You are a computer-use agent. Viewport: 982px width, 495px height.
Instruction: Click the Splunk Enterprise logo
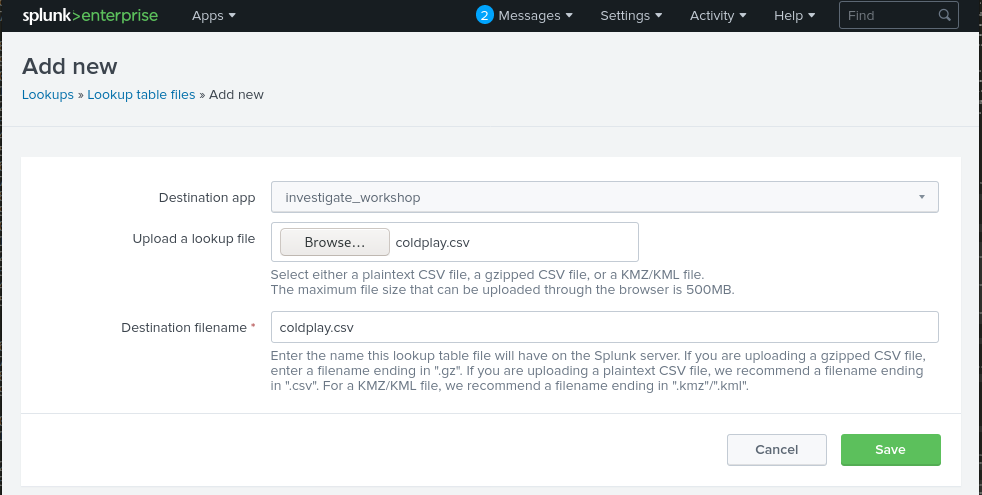tap(90, 16)
